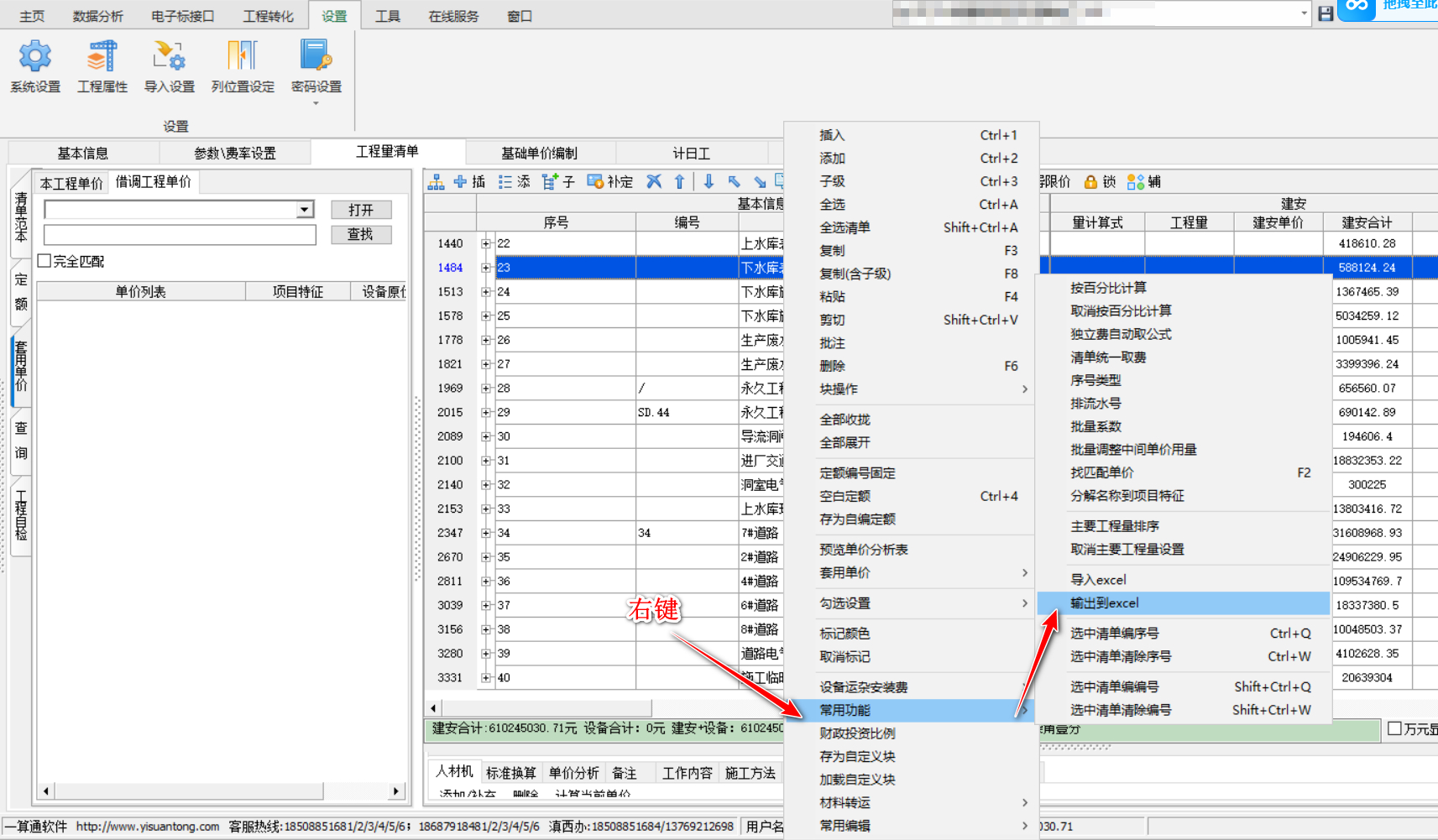The width and height of the screenshot is (1438, 840).
Task: Click the hierarchy tree toolbar icon
Action: (436, 182)
